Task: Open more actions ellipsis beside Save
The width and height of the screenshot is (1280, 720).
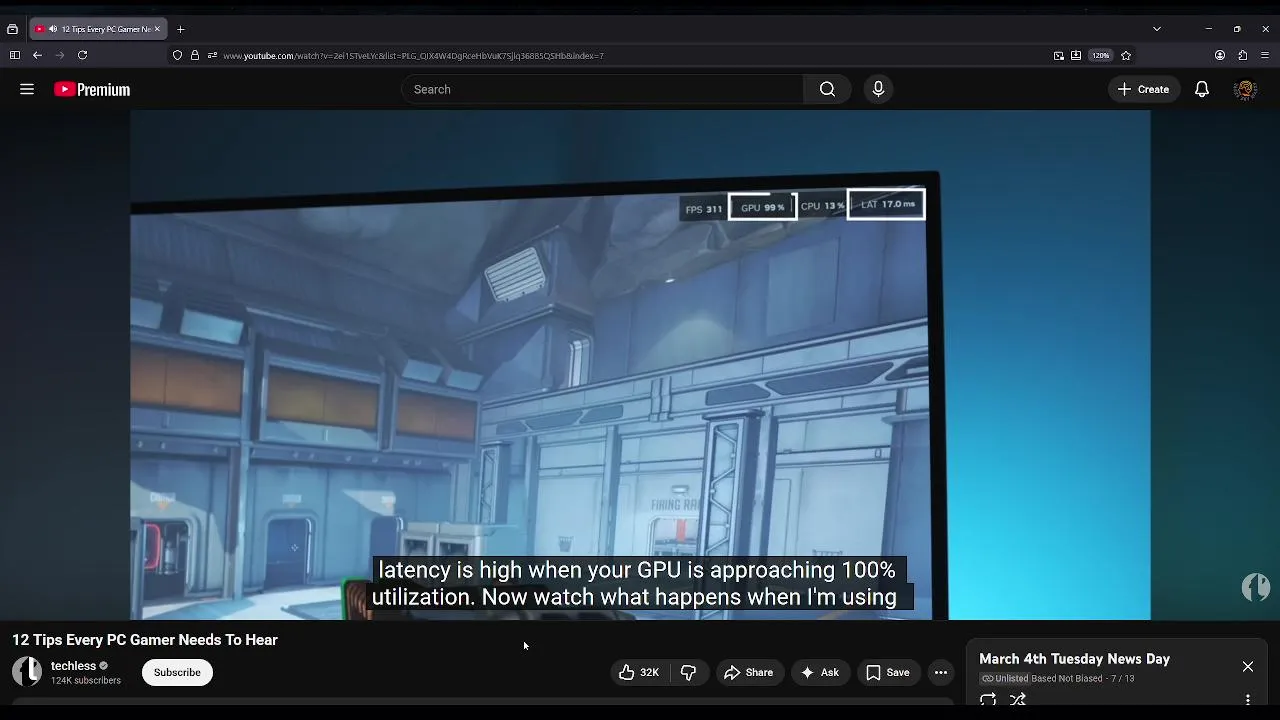Action: 940,672
